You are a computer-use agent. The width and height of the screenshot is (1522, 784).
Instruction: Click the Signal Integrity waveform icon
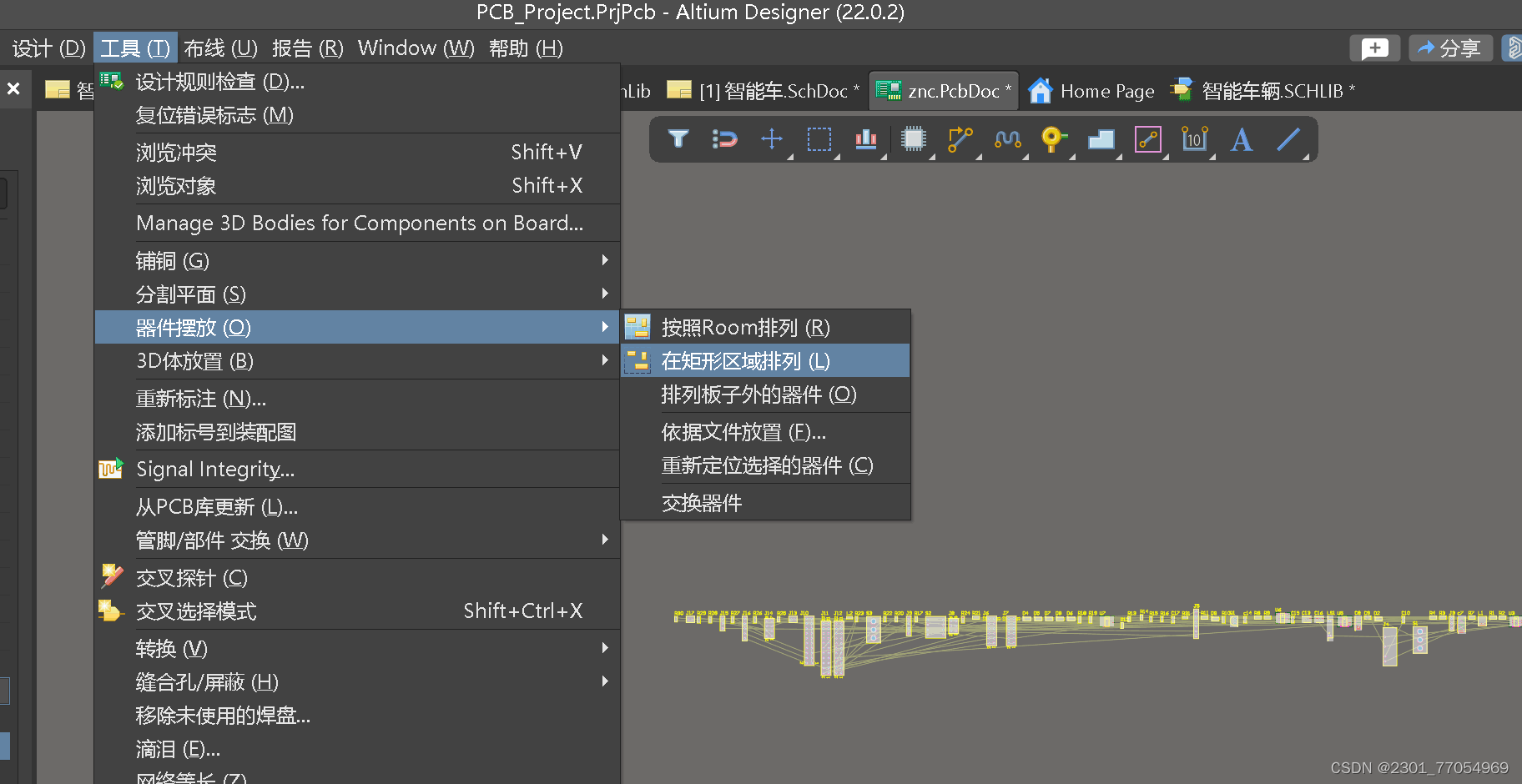(x=111, y=469)
